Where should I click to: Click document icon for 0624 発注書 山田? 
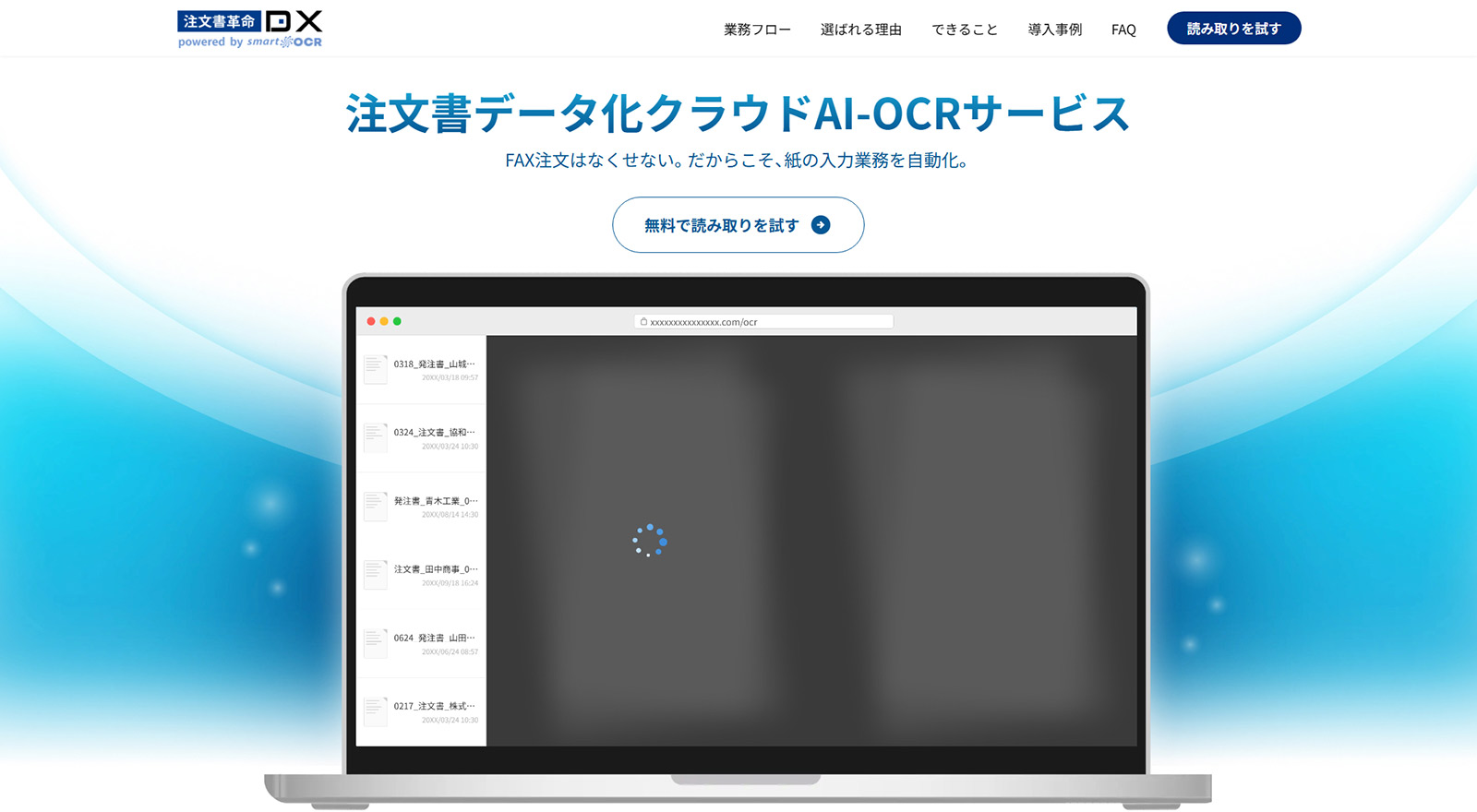coord(375,643)
